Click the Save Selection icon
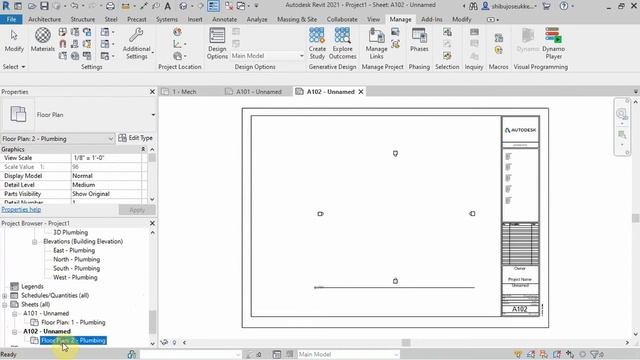This screenshot has height=360, width=640. point(447,32)
